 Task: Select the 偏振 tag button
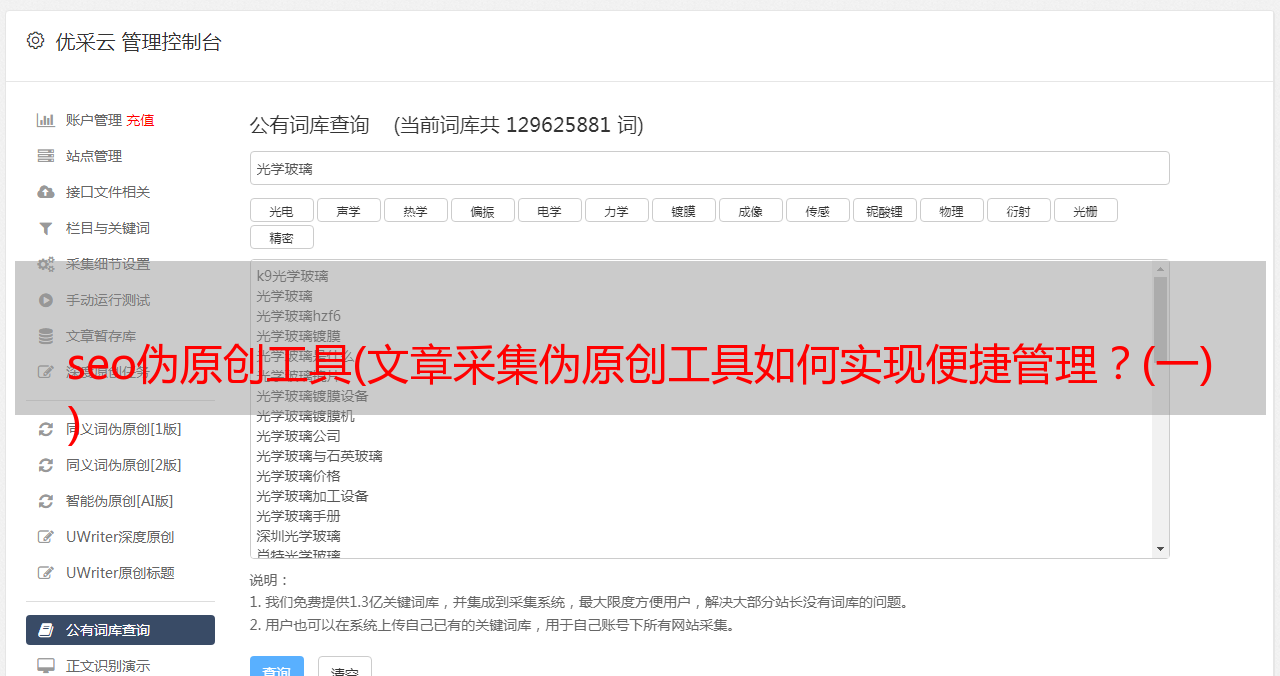click(482, 210)
